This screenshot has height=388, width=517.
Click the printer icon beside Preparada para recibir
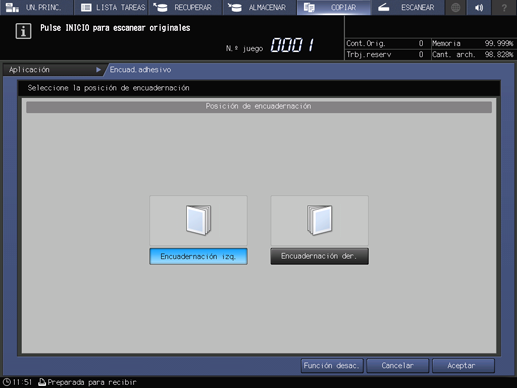point(42,382)
